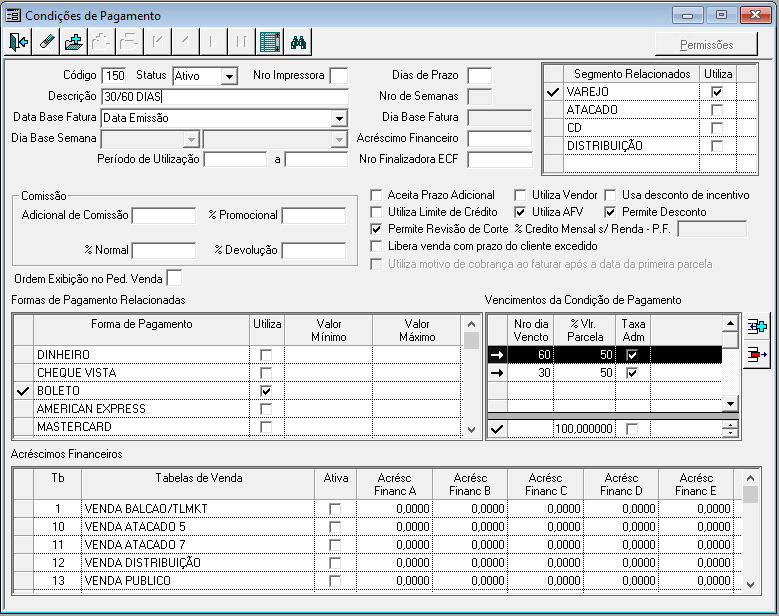Click the remove vencimento row icon
779x616 pixels.
[757, 355]
